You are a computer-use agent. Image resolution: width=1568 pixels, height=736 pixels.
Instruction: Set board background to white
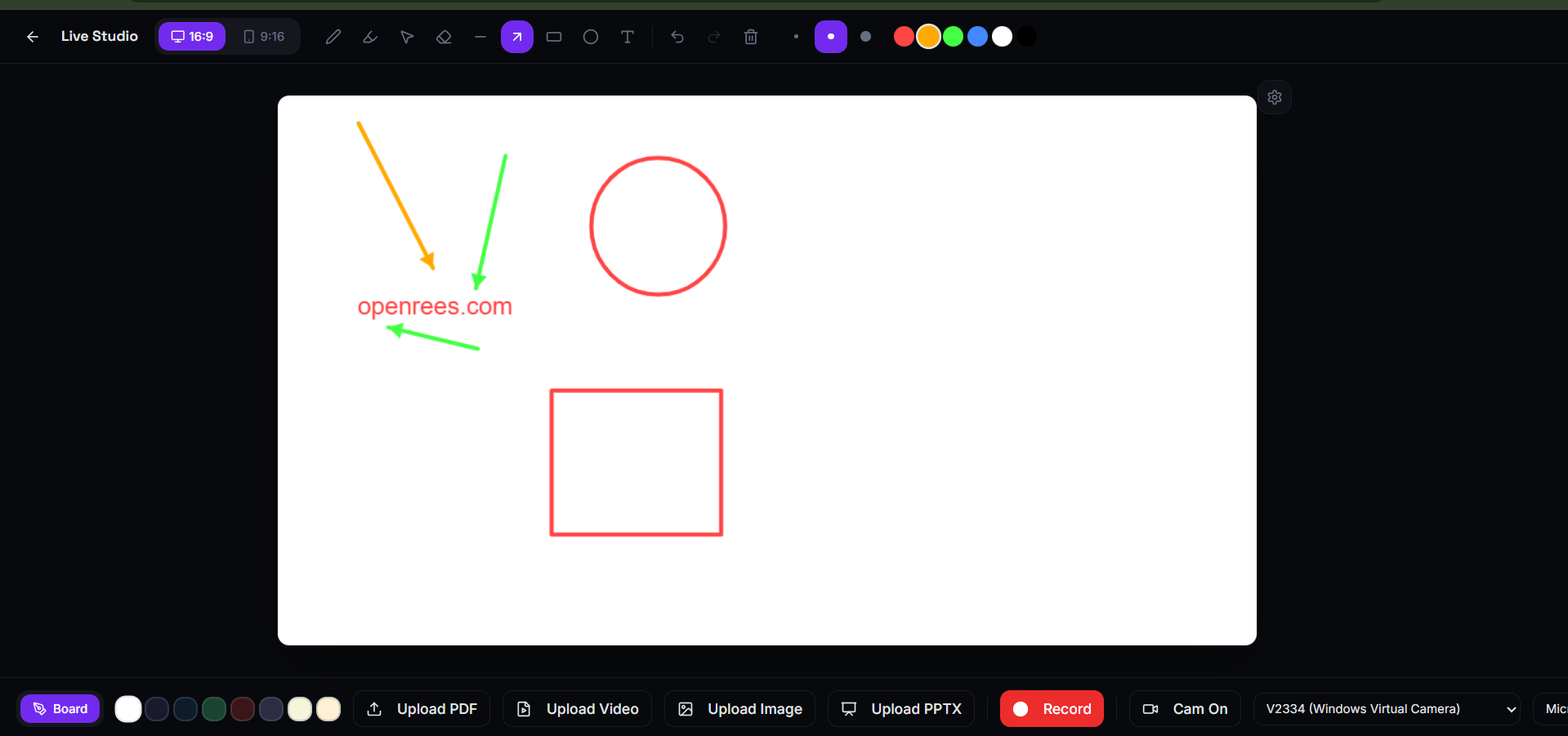(x=128, y=709)
